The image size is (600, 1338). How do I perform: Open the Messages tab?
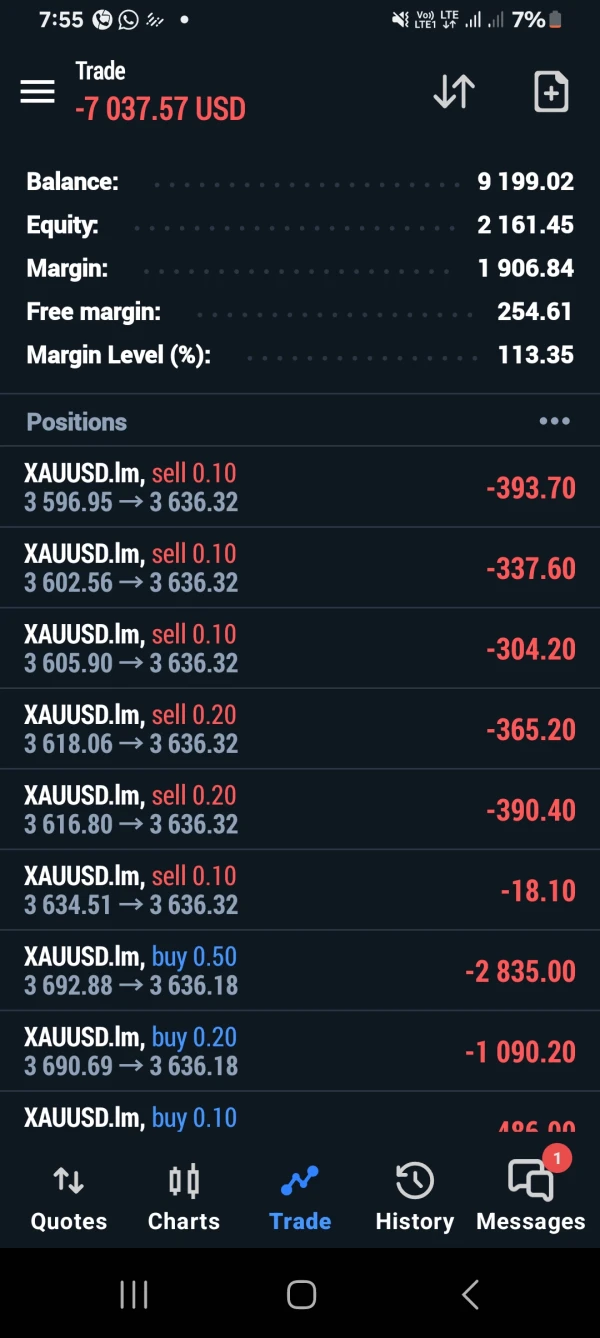coord(530,1198)
